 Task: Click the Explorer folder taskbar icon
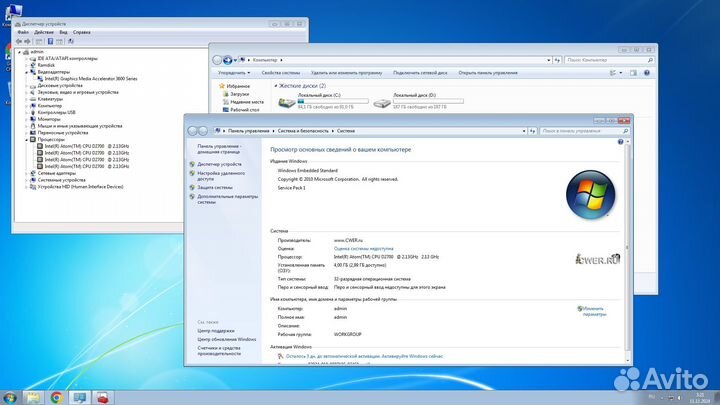tap(35, 397)
